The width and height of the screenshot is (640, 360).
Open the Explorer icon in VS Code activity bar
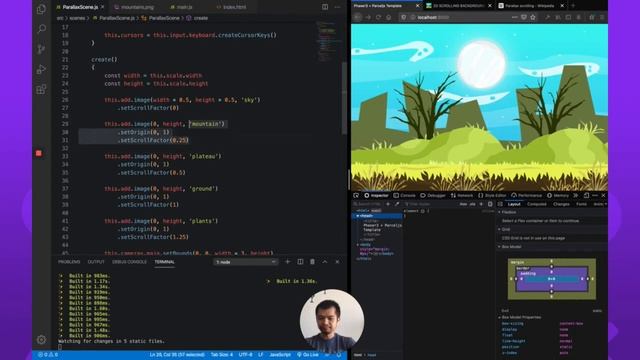click(x=41, y=9)
